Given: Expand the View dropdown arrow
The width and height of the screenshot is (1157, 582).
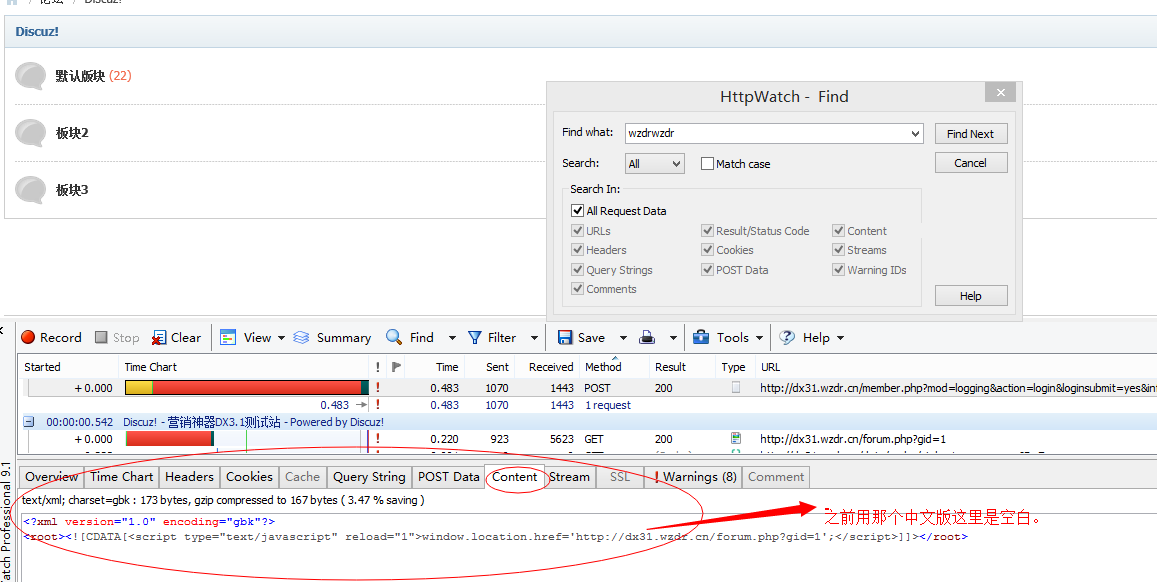Looking at the screenshot, I should point(282,338).
